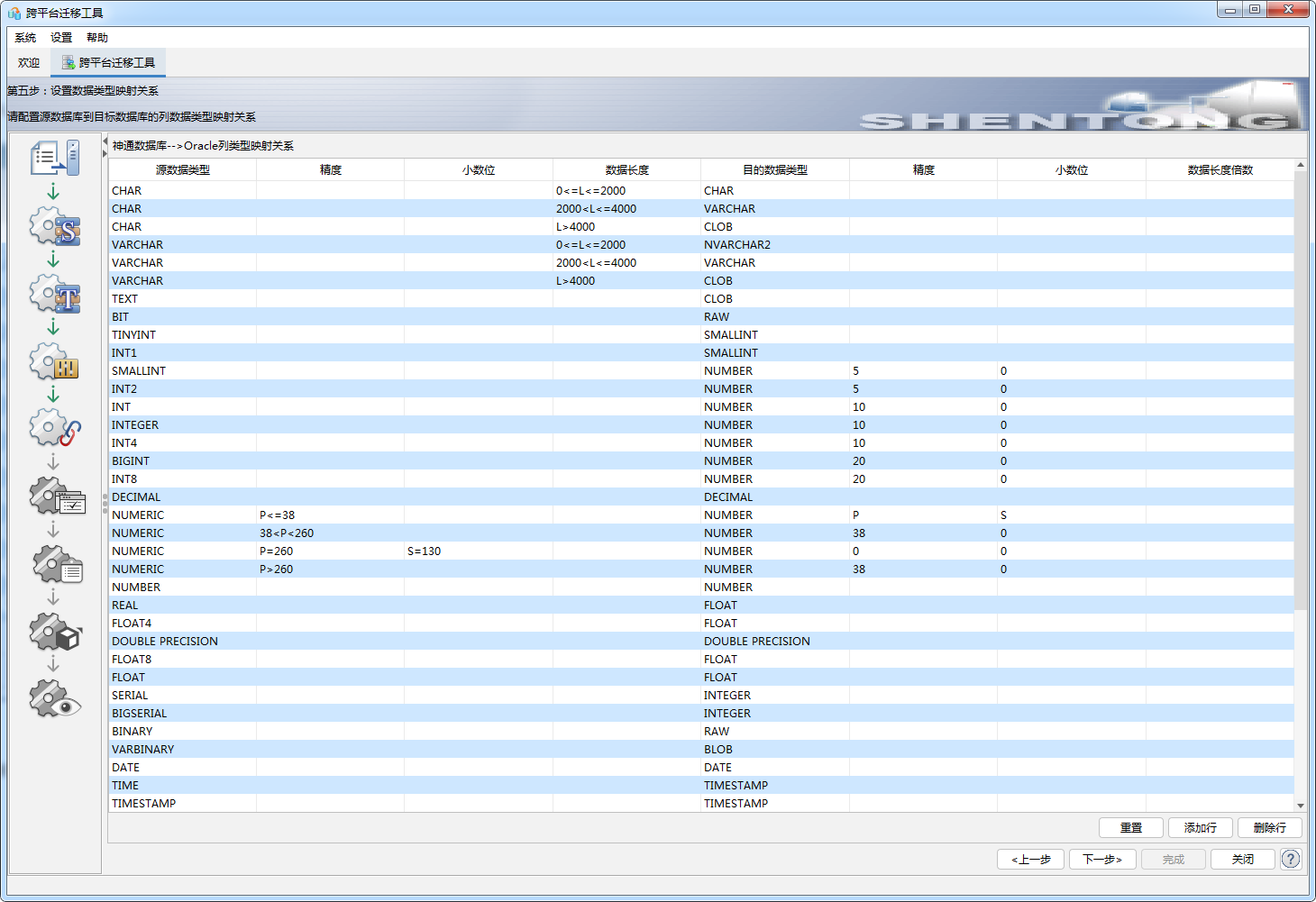
Task: Click the gear icon with checklist window
Action: [x=57, y=497]
